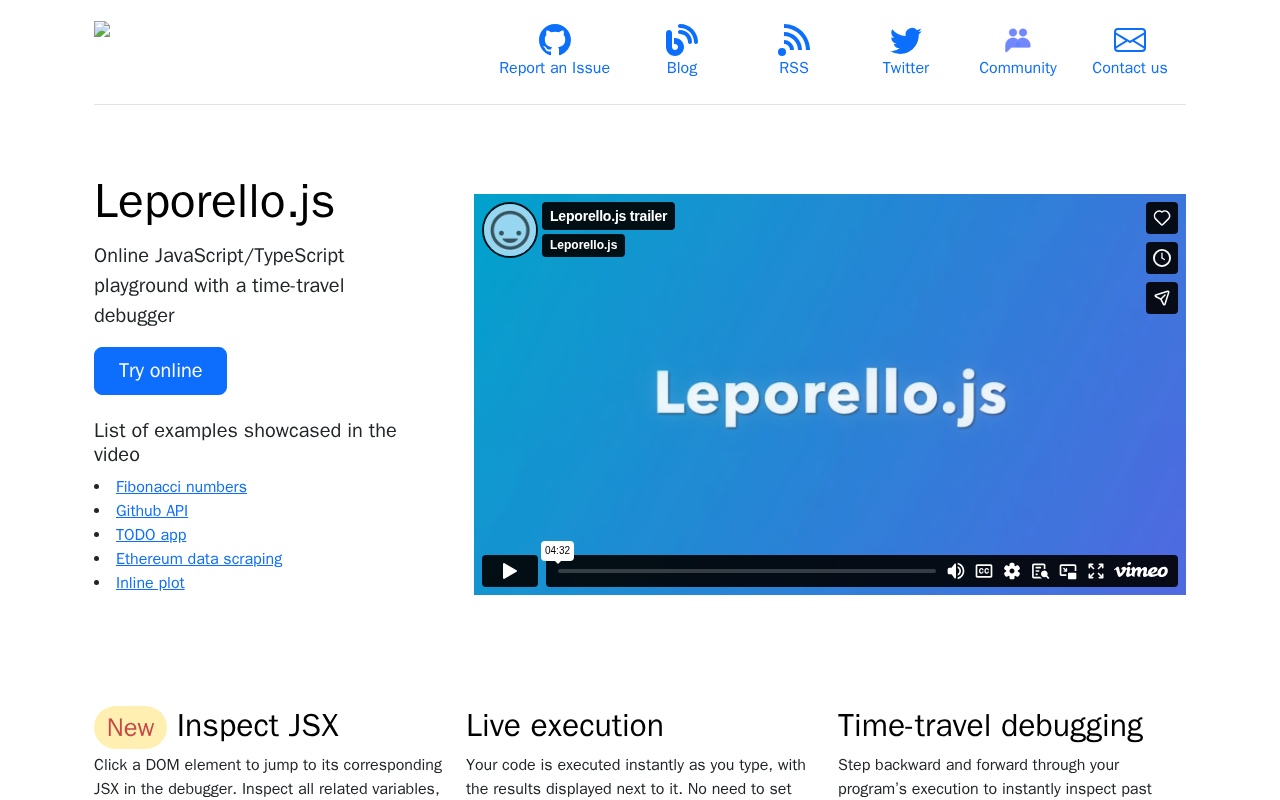Open the TODO app example
This screenshot has width=1280, height=800.
pos(151,535)
